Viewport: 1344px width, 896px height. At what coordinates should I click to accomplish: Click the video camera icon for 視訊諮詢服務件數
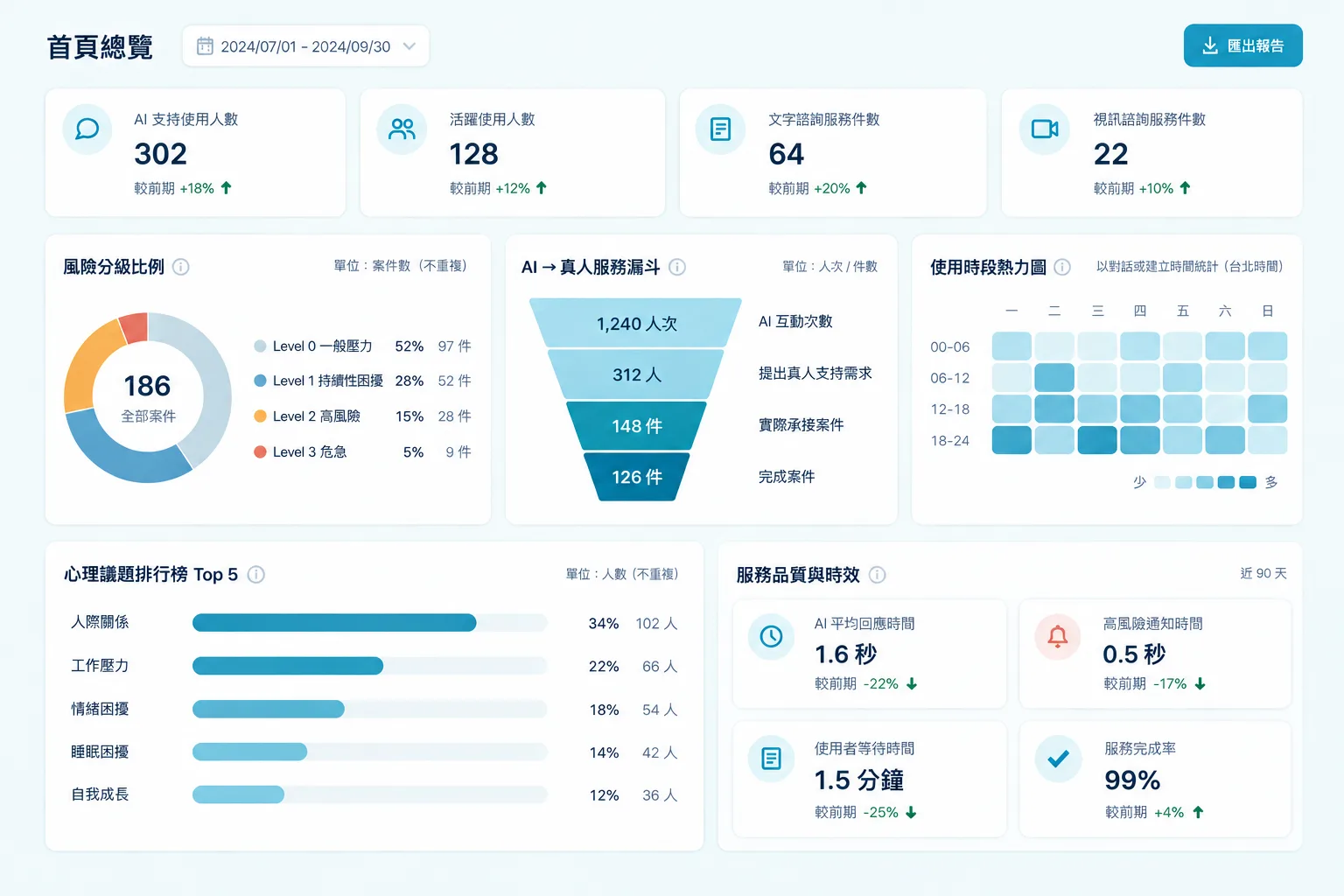pos(1045,129)
